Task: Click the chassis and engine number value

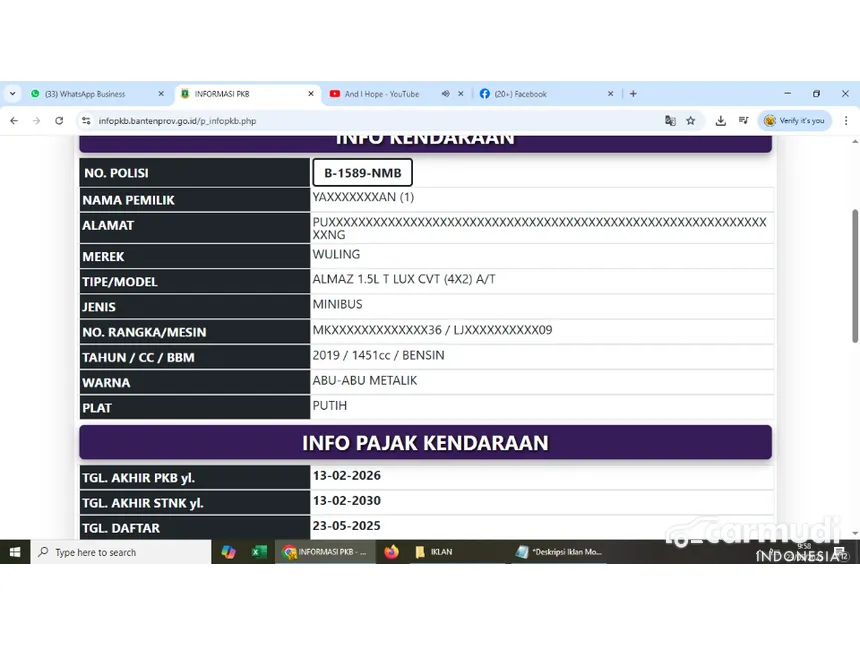Action: (432, 330)
